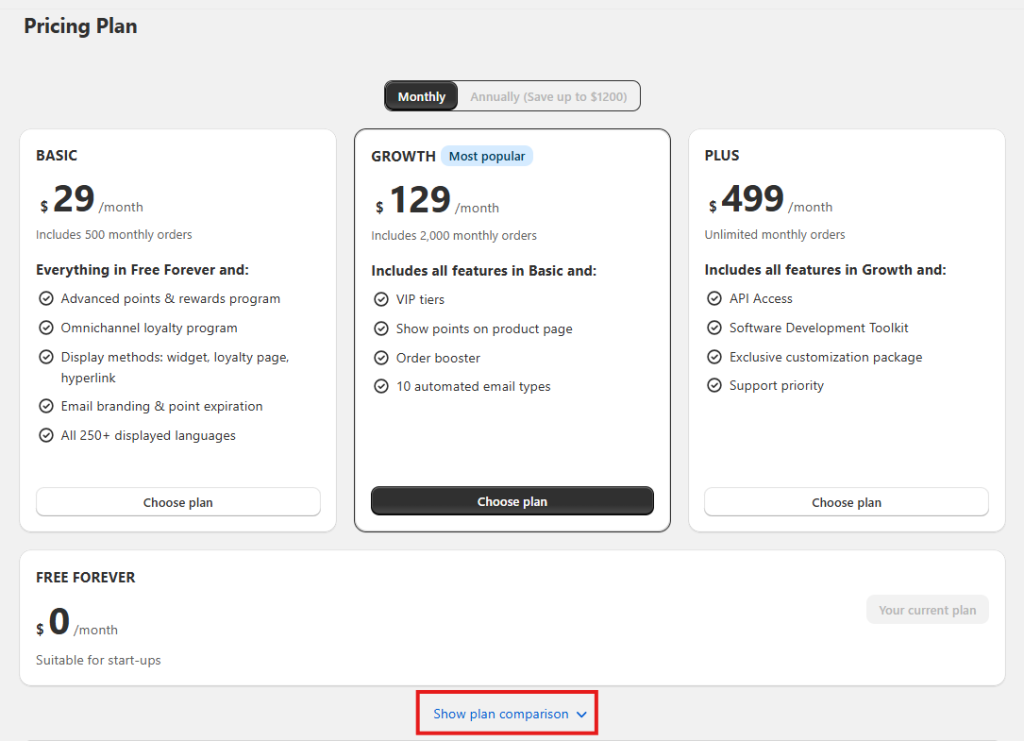
Task: Click checkmark beside Omnichannel loyalty program
Action: click(x=46, y=328)
